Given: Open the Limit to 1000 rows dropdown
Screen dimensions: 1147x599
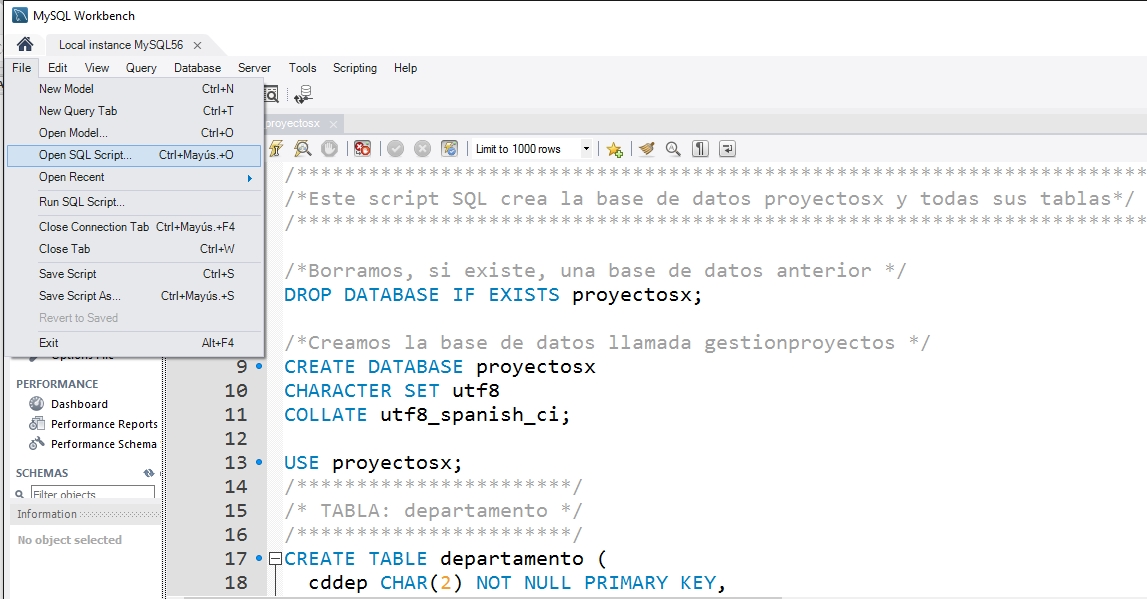Looking at the screenshot, I should point(586,149).
